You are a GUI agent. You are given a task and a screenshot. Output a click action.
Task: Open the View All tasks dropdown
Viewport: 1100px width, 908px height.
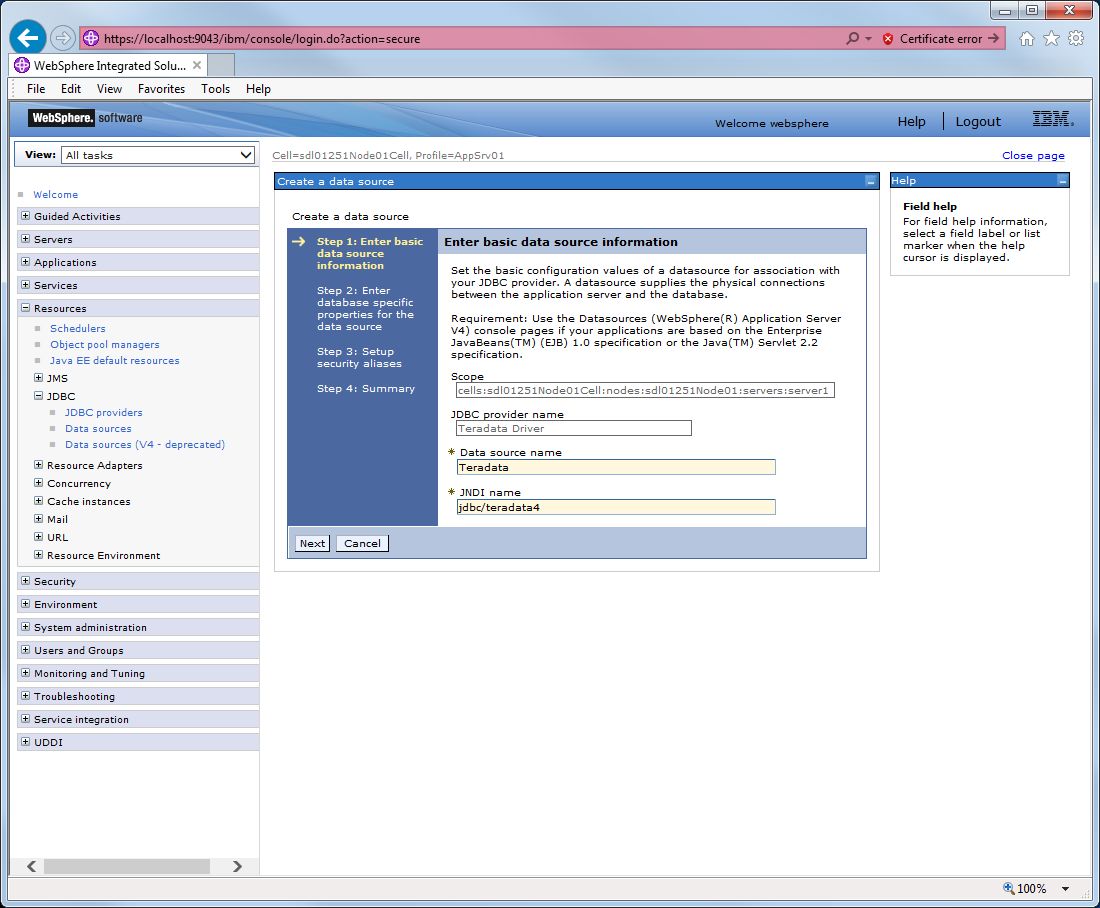[158, 155]
